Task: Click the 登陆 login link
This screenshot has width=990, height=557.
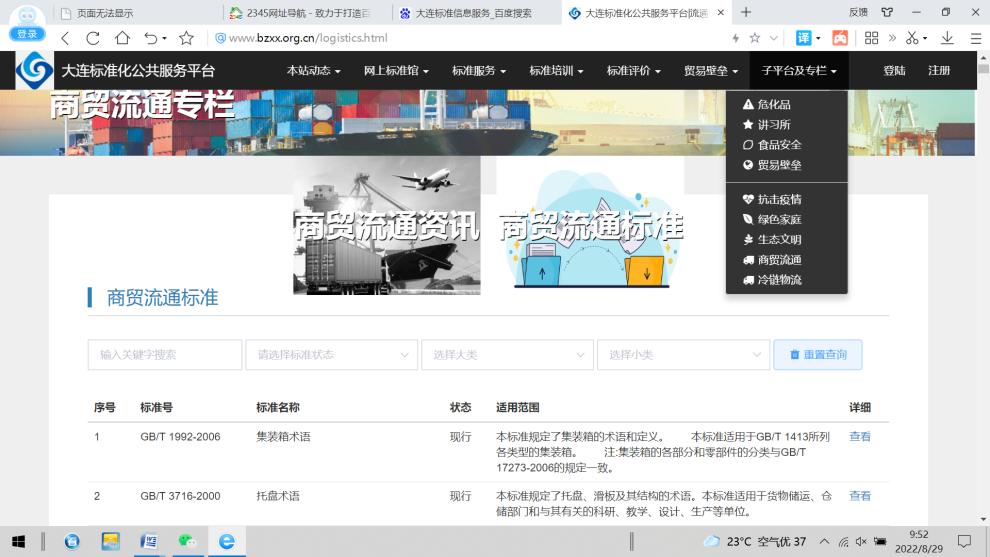Action: click(894, 71)
